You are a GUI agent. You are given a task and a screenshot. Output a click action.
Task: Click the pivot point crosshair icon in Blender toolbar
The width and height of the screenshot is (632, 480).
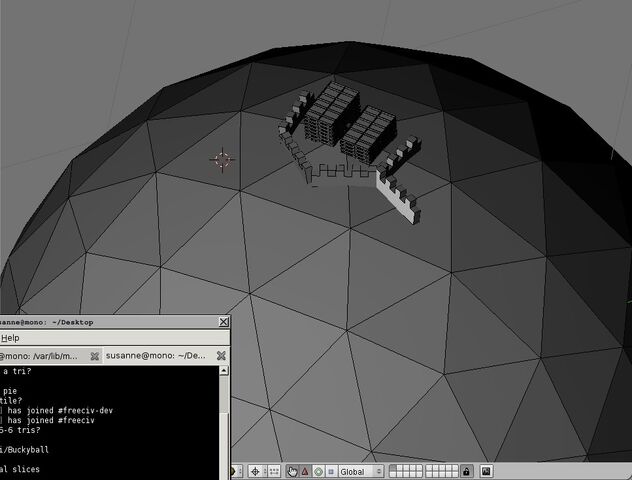[x=255, y=471]
